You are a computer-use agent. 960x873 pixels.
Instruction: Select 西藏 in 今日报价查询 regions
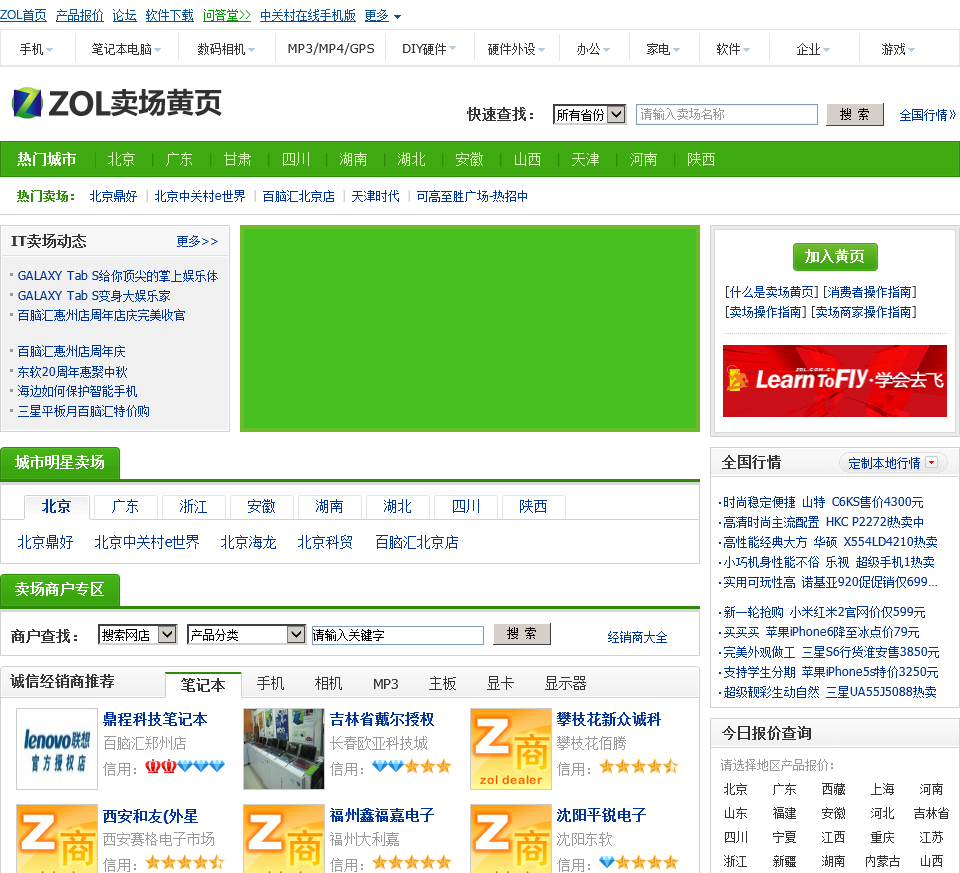pos(833,789)
